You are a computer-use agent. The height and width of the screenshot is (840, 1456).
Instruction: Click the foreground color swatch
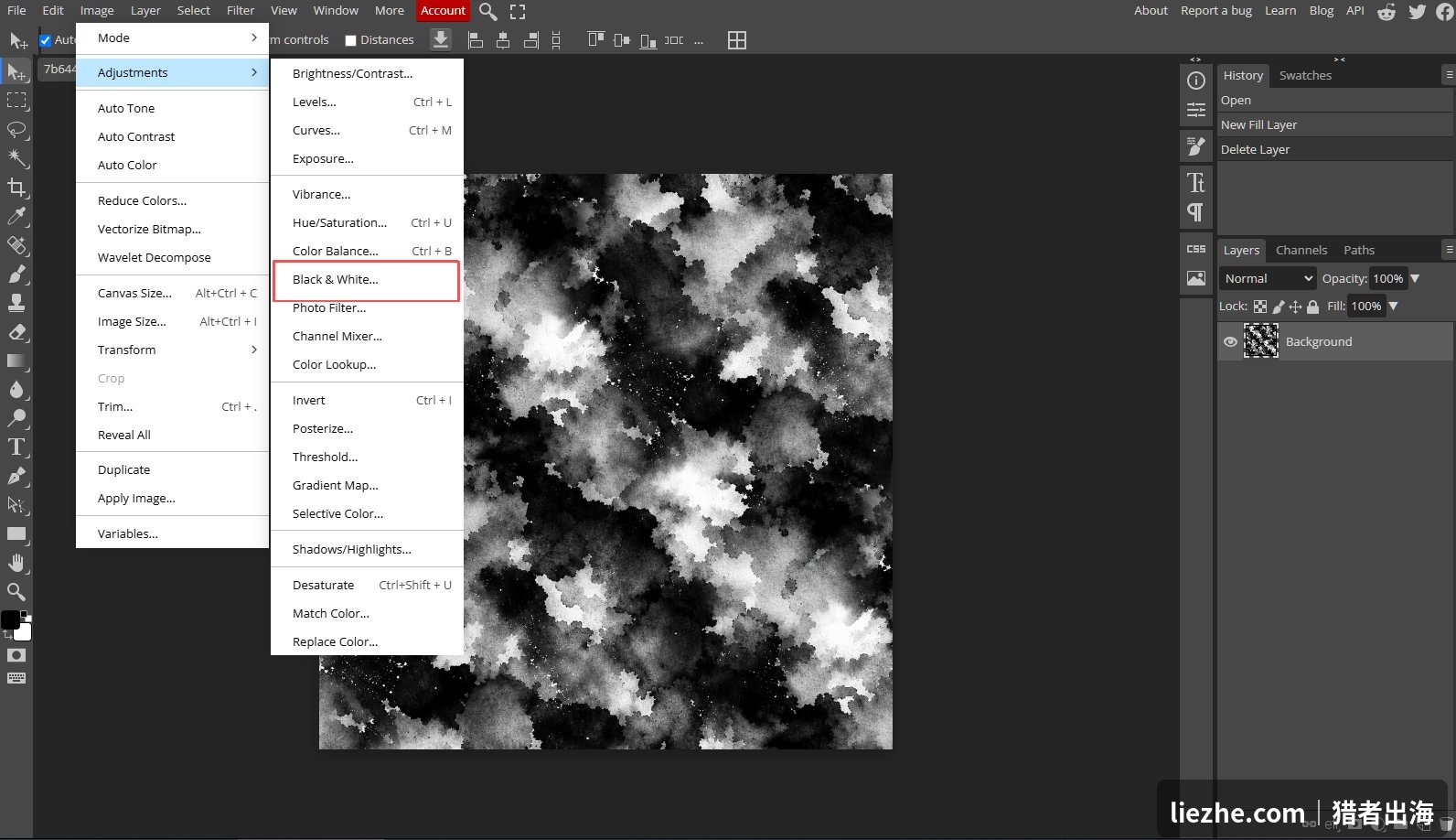point(10,619)
